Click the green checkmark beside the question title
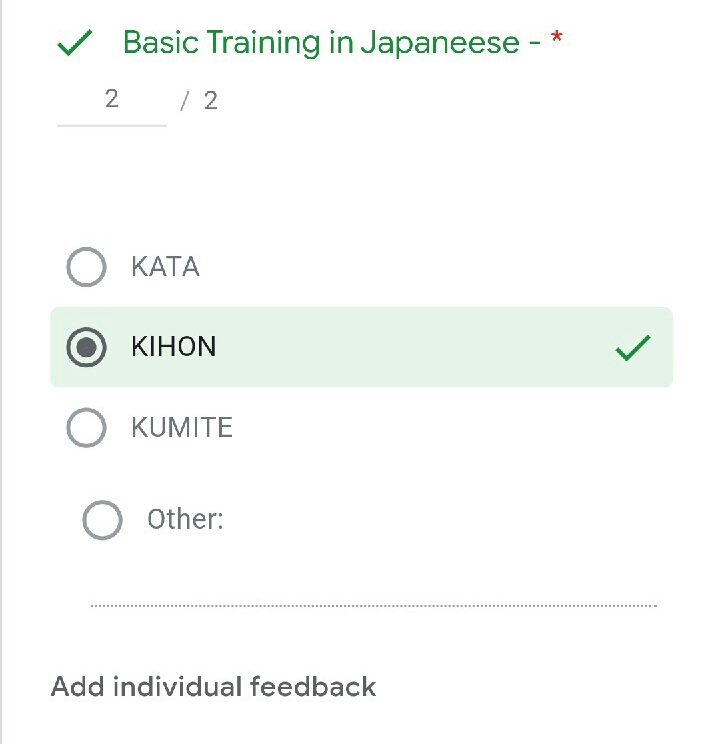The height and width of the screenshot is (744, 720). point(75,44)
